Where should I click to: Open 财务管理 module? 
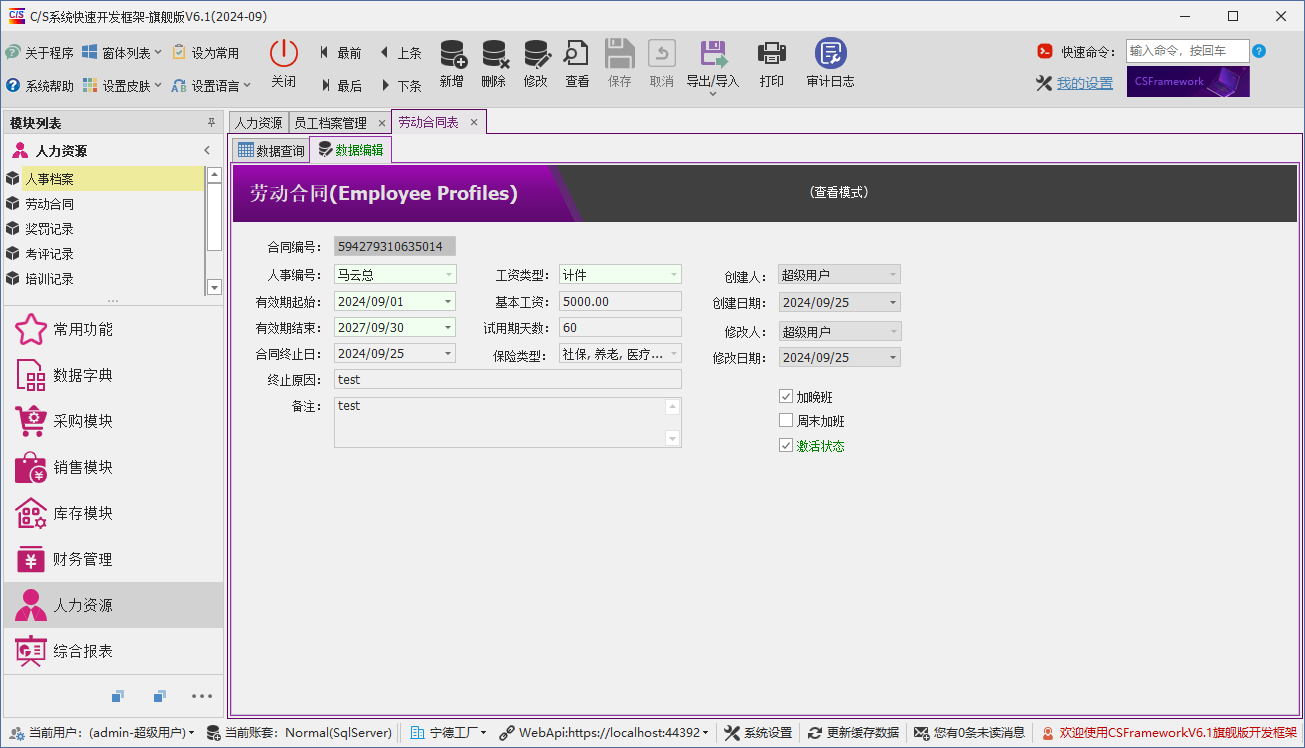(113, 559)
